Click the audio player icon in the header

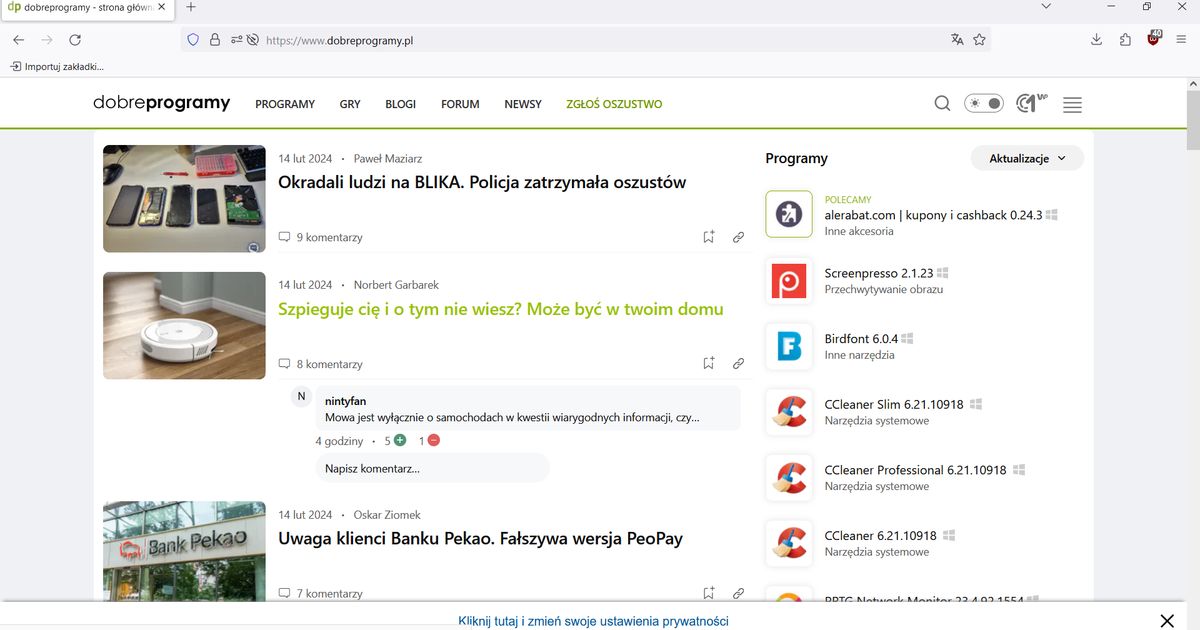1030,102
